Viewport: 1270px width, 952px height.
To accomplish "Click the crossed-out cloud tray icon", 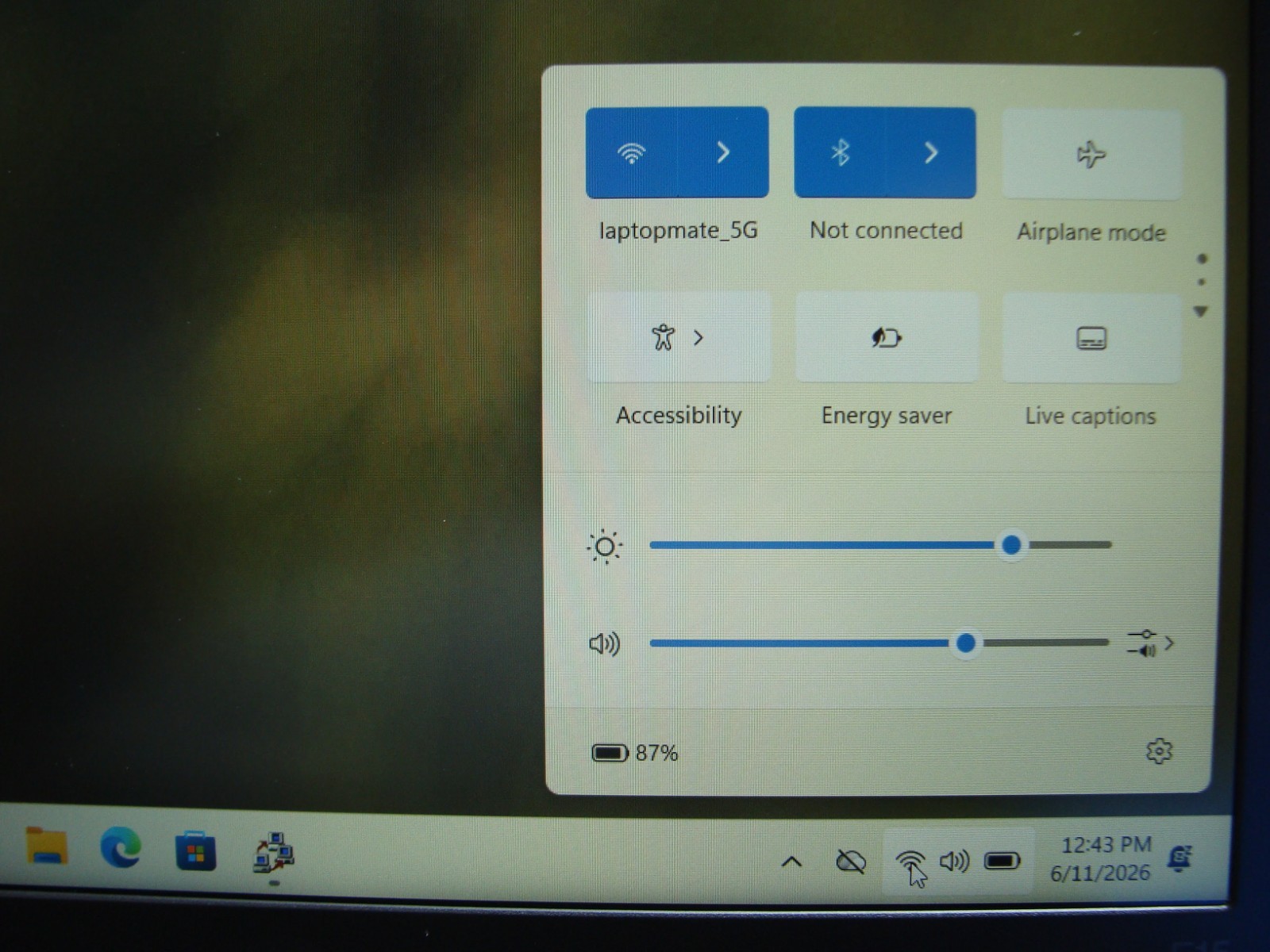I will (851, 861).
